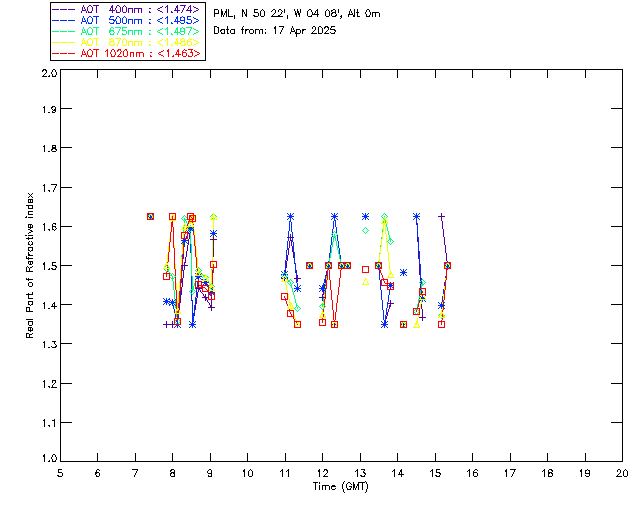Click the AOT 870nm legend entry

click(x=126, y=42)
